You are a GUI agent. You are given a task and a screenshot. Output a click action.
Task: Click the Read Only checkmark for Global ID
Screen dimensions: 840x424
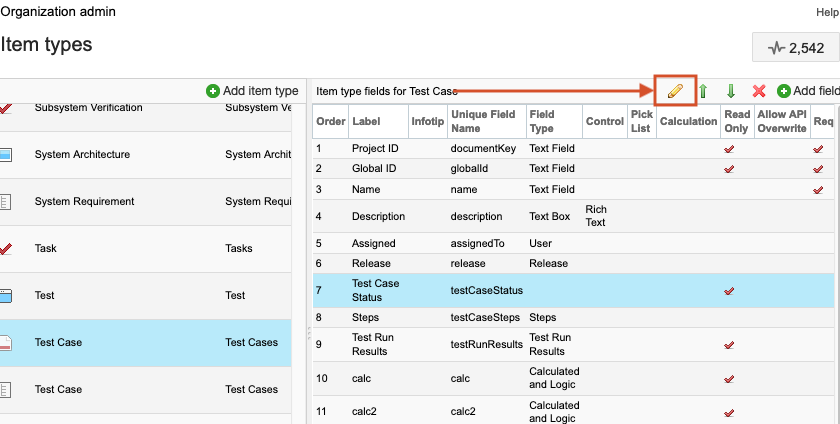(x=729, y=169)
